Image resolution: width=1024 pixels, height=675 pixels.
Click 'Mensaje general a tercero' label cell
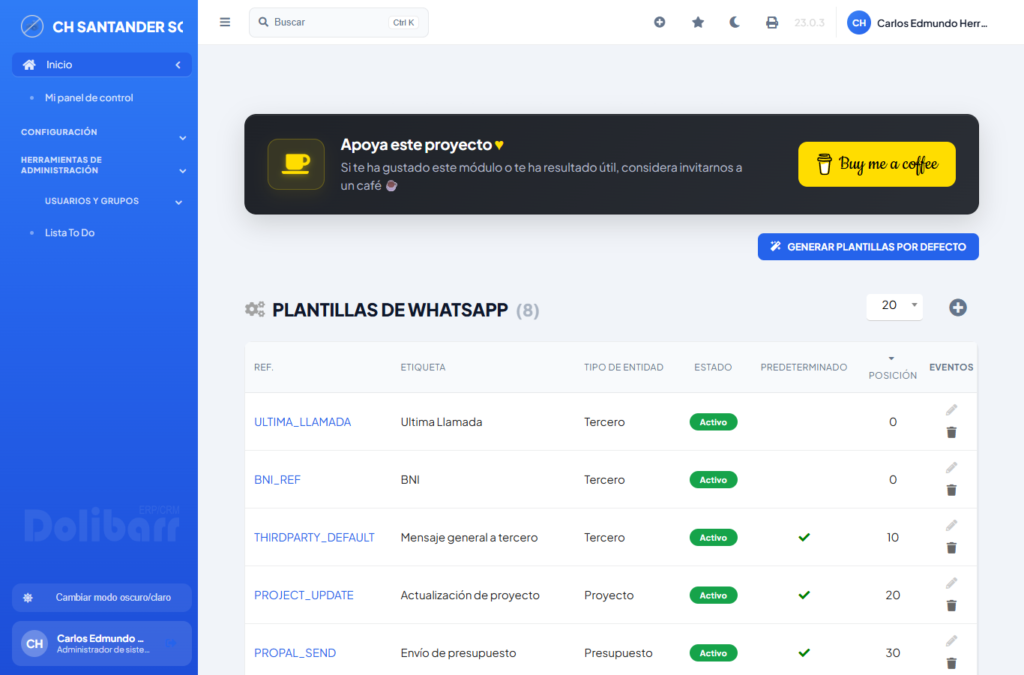coord(469,538)
